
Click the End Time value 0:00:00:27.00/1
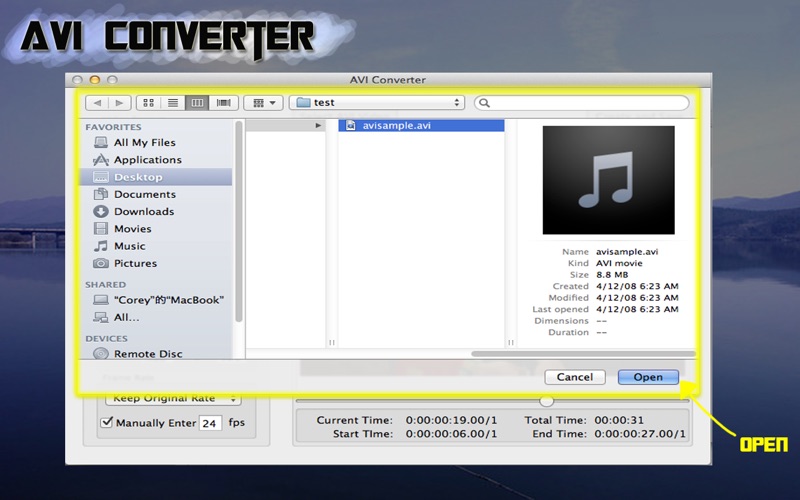point(640,434)
